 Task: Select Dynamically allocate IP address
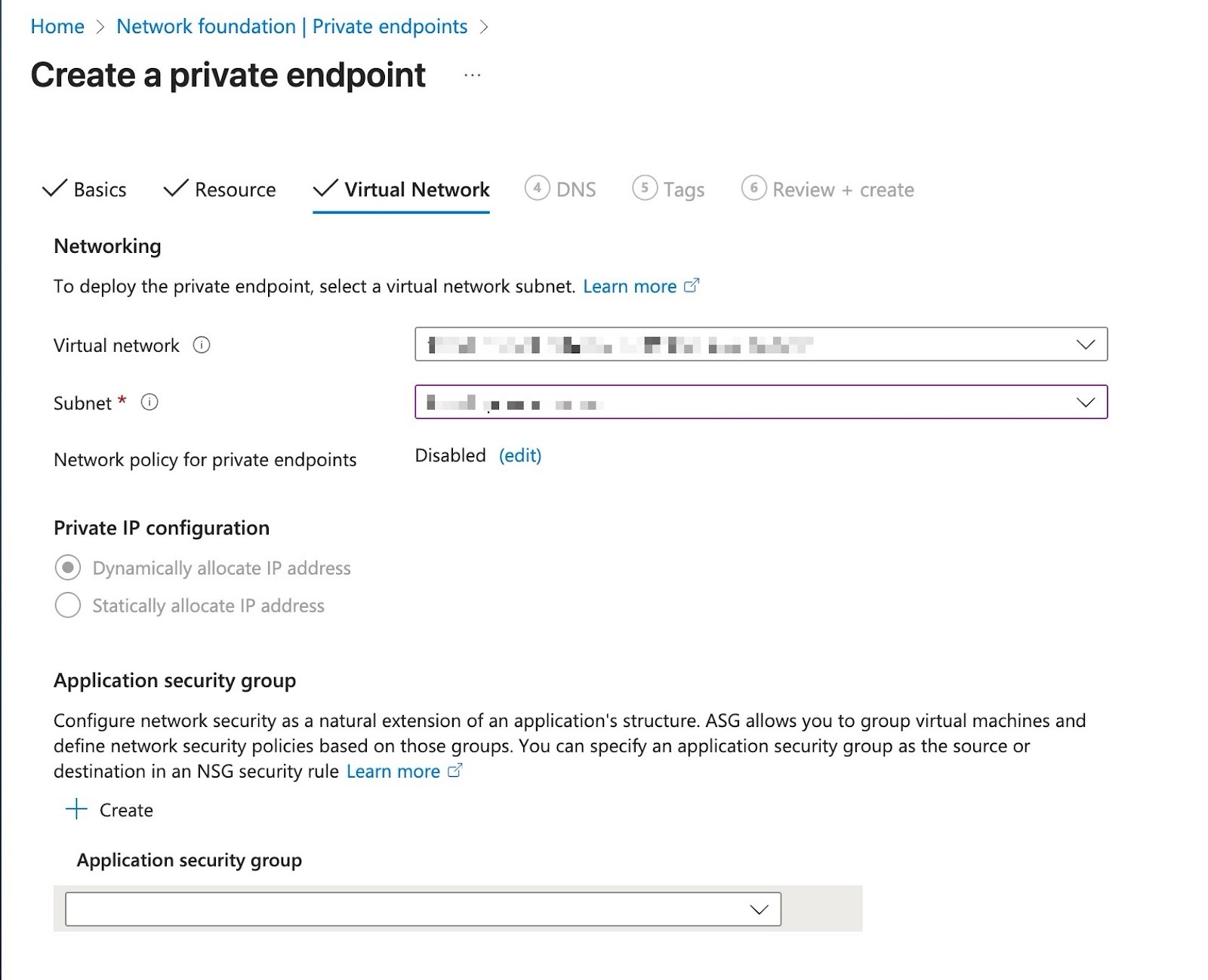(68, 568)
